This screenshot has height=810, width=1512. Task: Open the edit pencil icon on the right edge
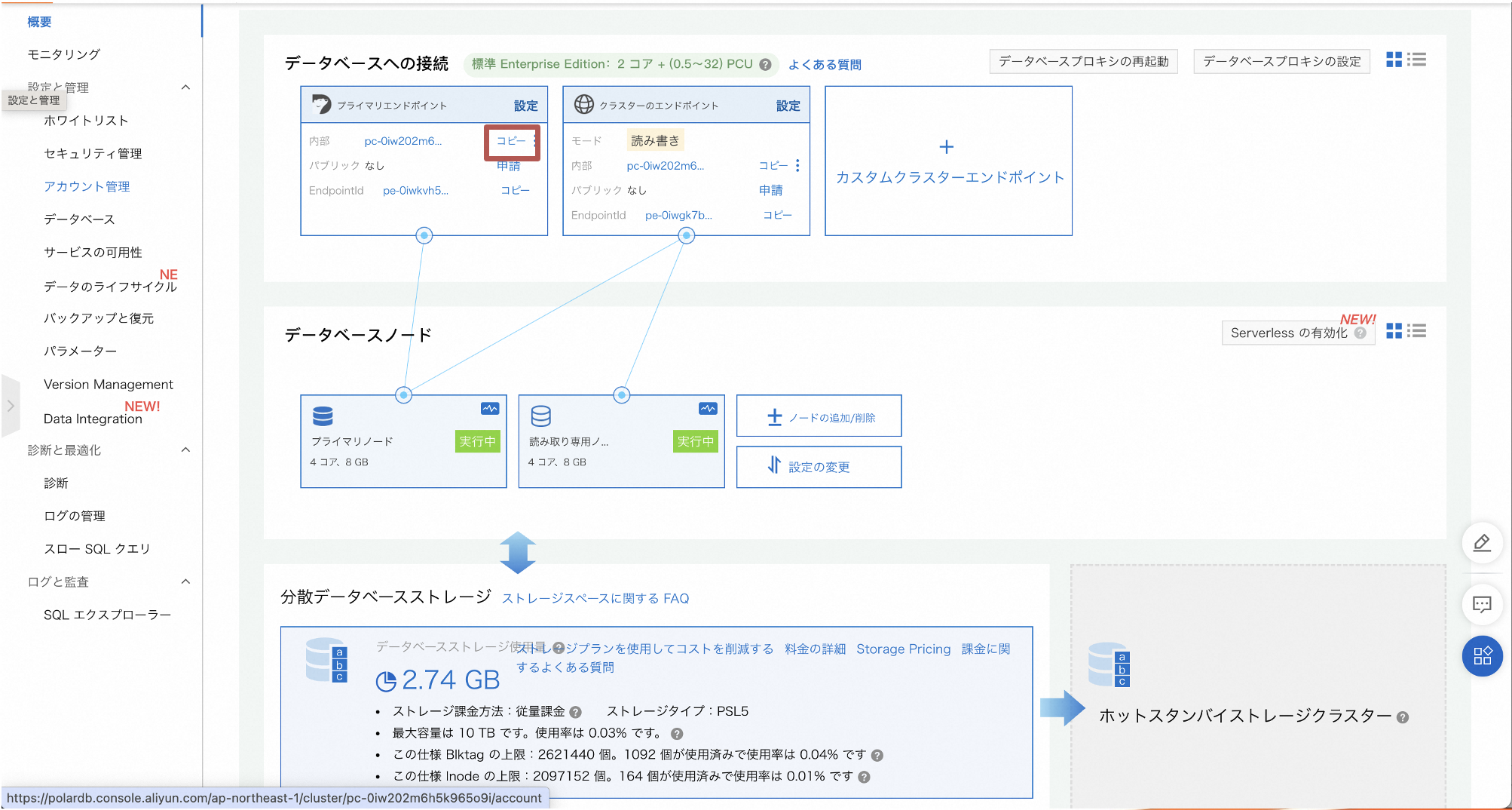point(1482,543)
